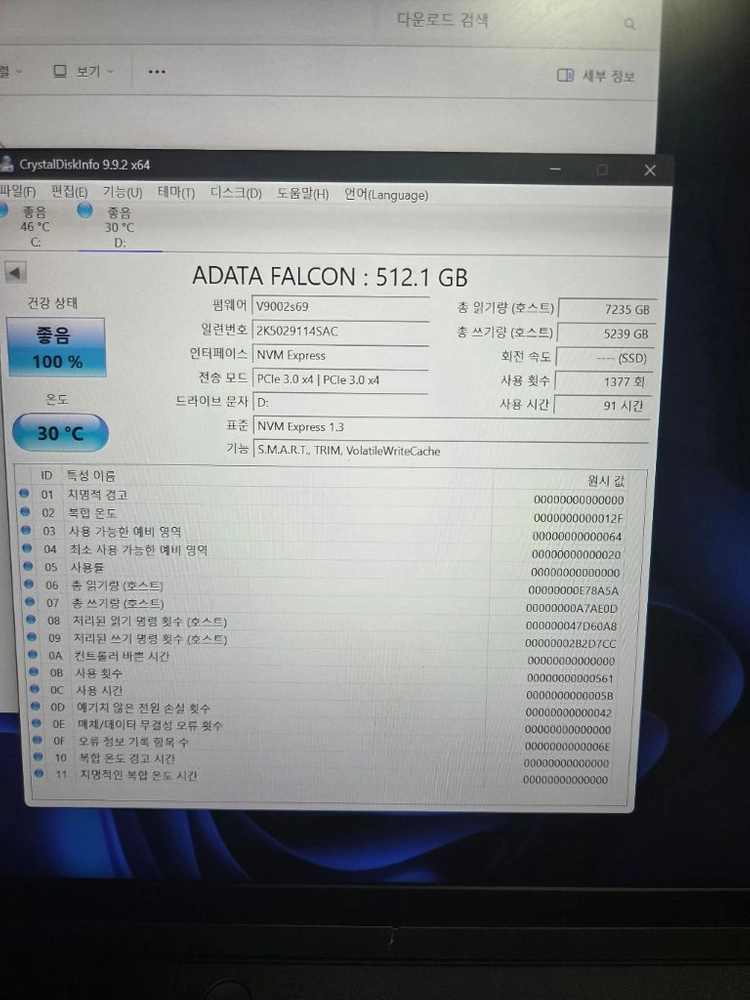Open the 디스크(D) menu
750x1000 pixels.
[x=236, y=193]
